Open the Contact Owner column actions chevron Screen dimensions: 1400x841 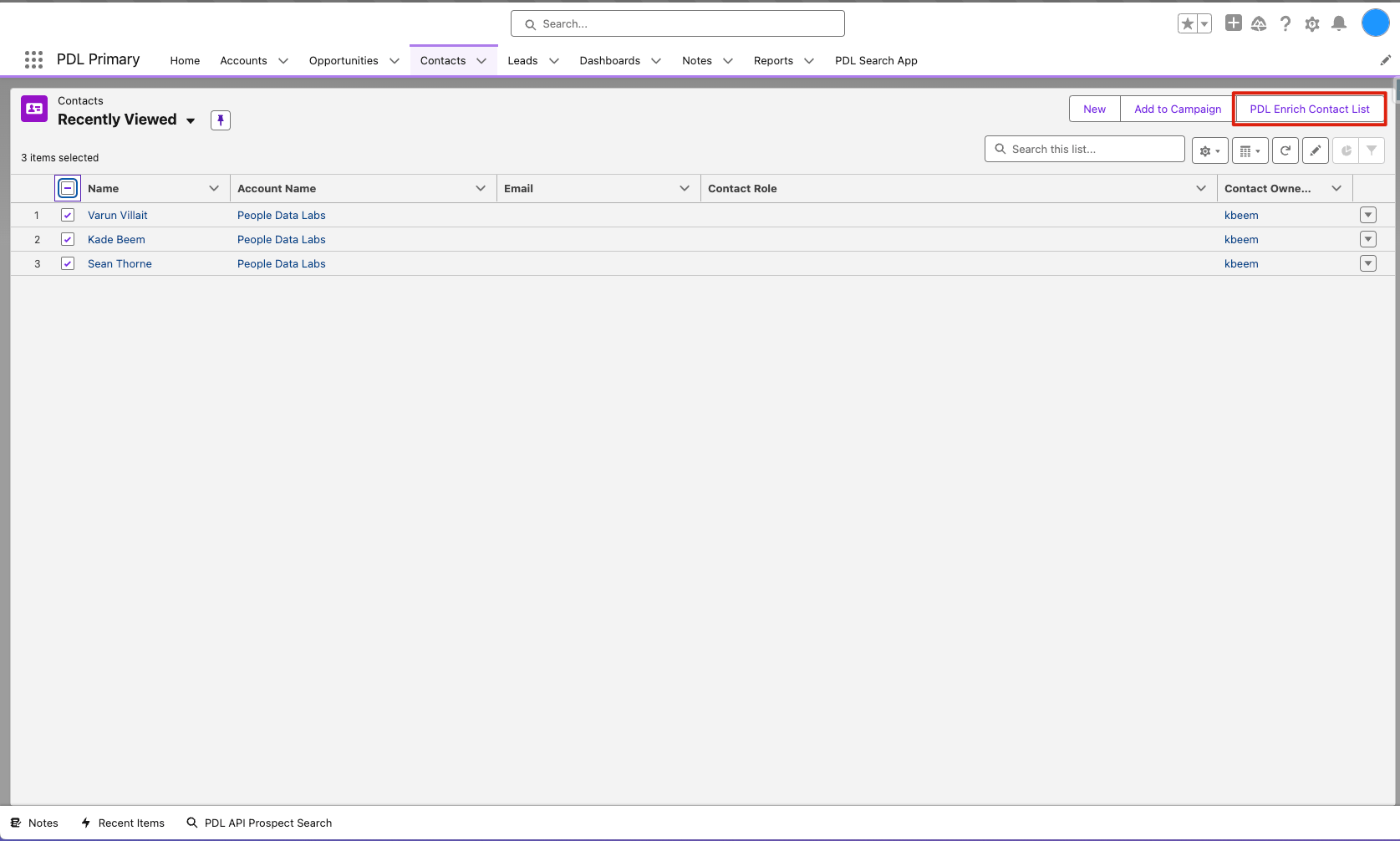1336,188
